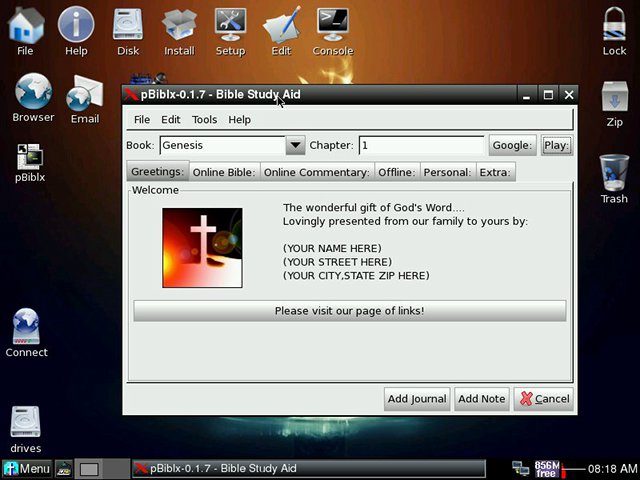Click the Add Note button
This screenshot has width=640, height=480.
tap(482, 399)
